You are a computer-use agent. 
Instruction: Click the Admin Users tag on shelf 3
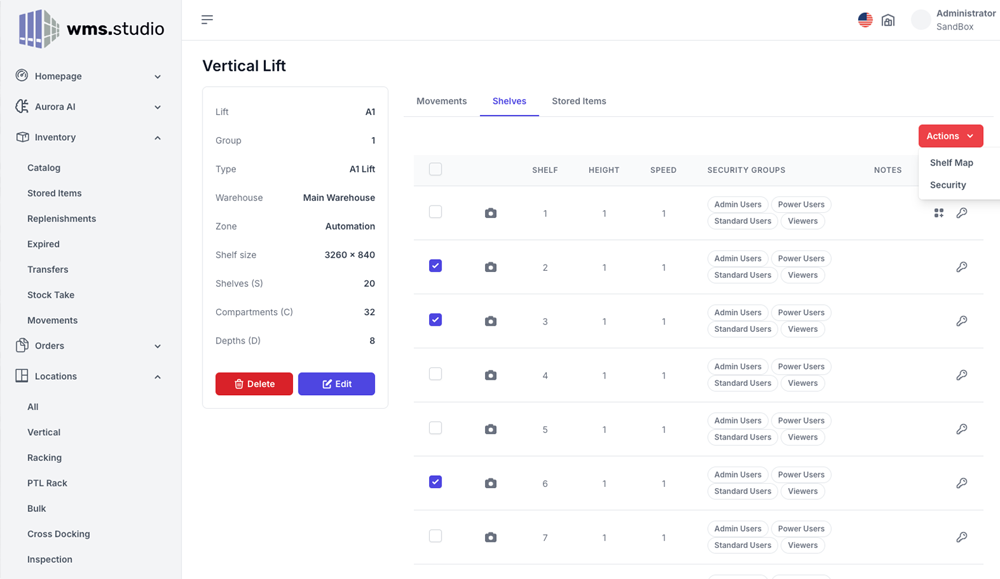737,313
